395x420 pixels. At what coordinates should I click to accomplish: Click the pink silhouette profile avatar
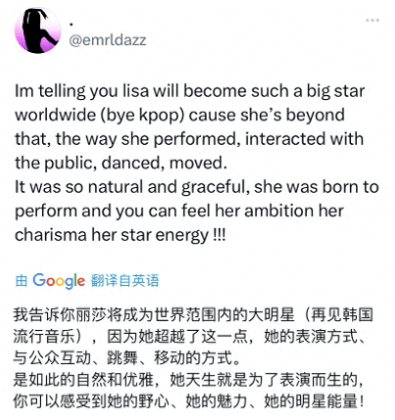tap(38, 30)
